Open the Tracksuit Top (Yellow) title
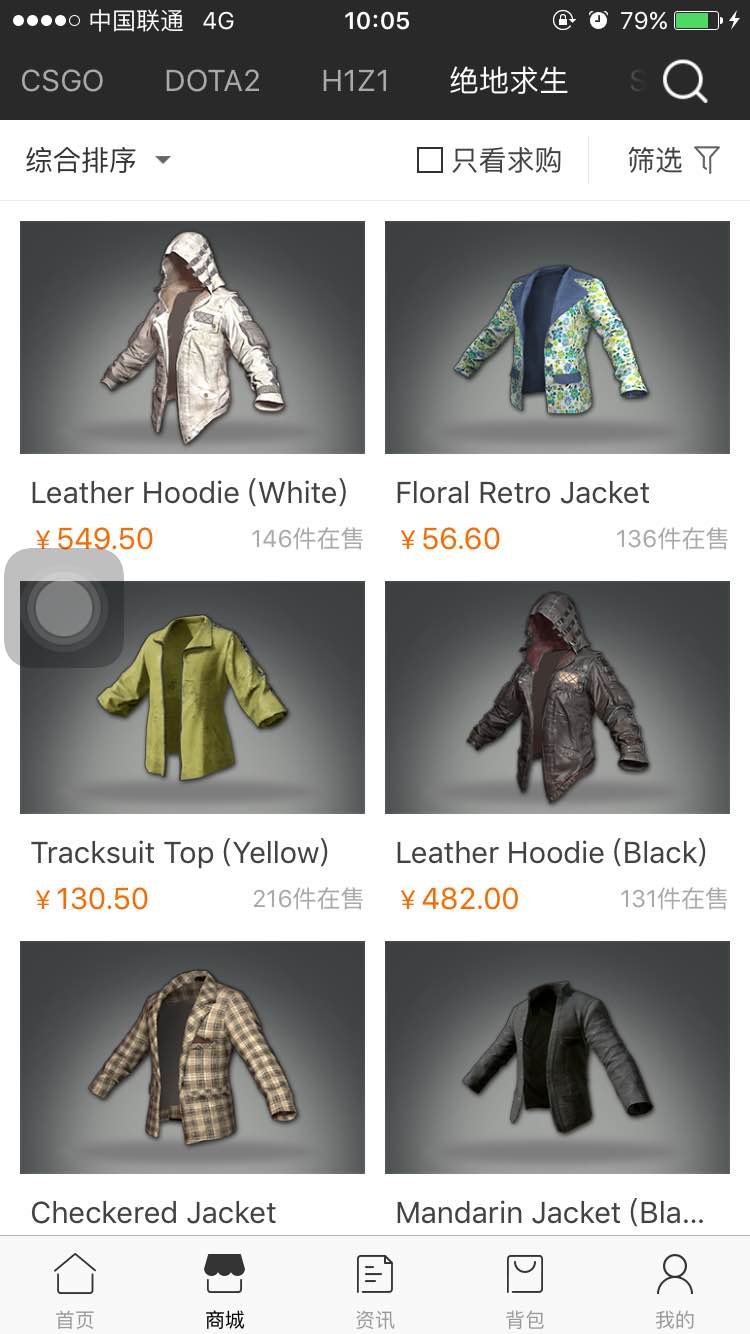Viewport: 750px width, 1334px height. pyautogui.click(x=180, y=853)
